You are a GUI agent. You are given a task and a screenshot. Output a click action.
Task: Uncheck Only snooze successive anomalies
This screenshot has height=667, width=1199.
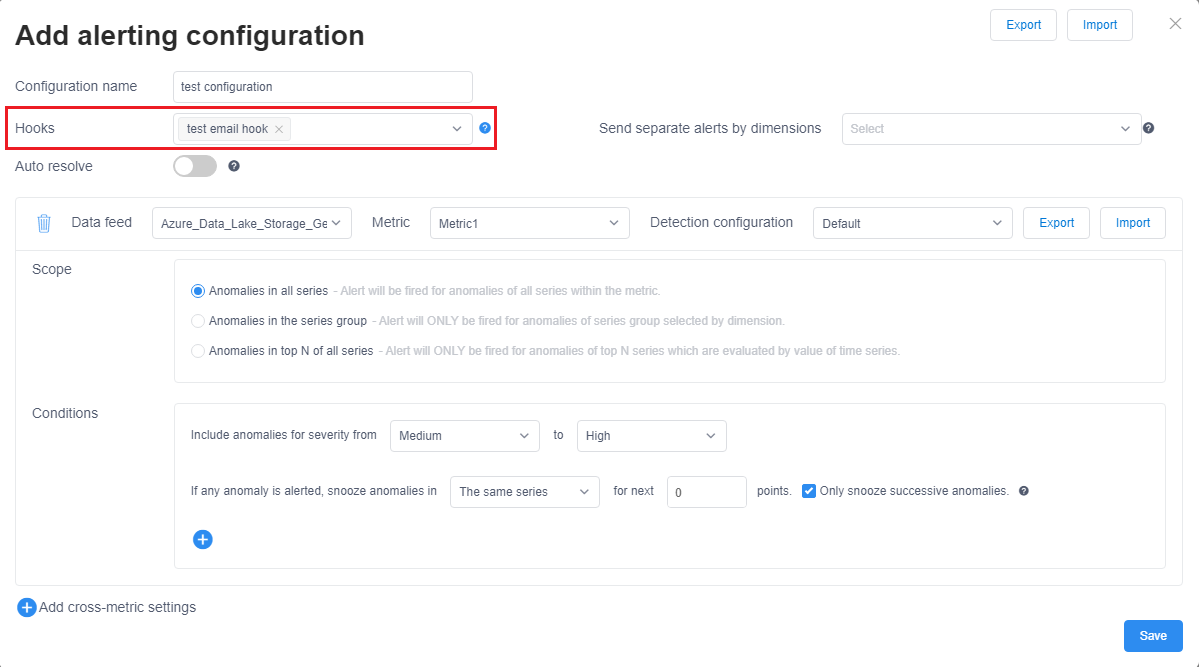[x=809, y=491]
